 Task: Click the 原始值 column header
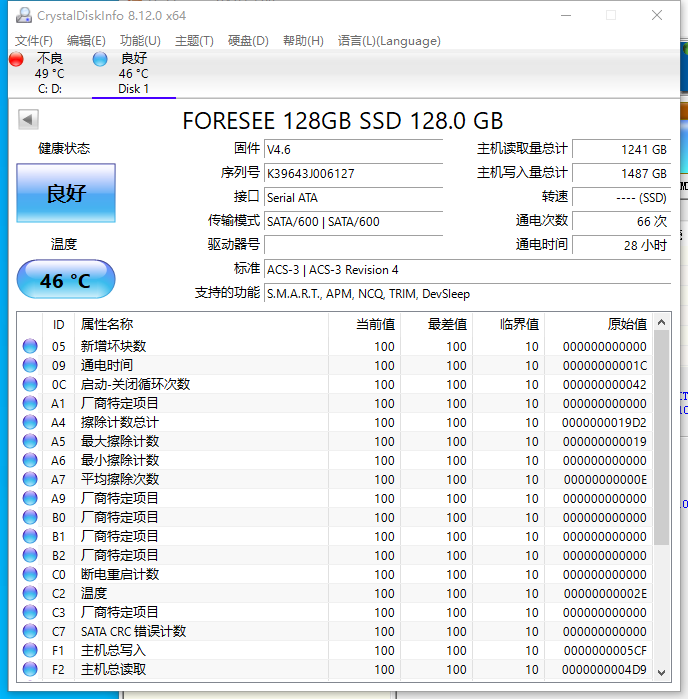pyautogui.click(x=599, y=324)
